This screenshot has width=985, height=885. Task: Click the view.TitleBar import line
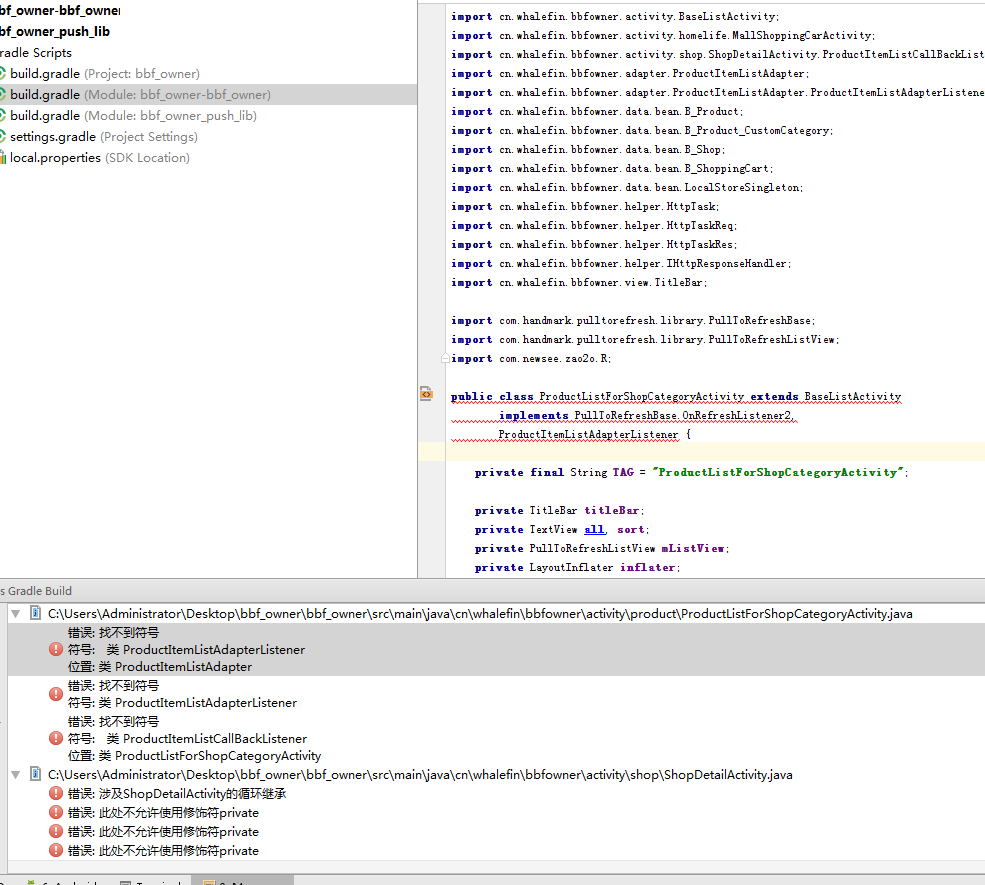click(579, 283)
